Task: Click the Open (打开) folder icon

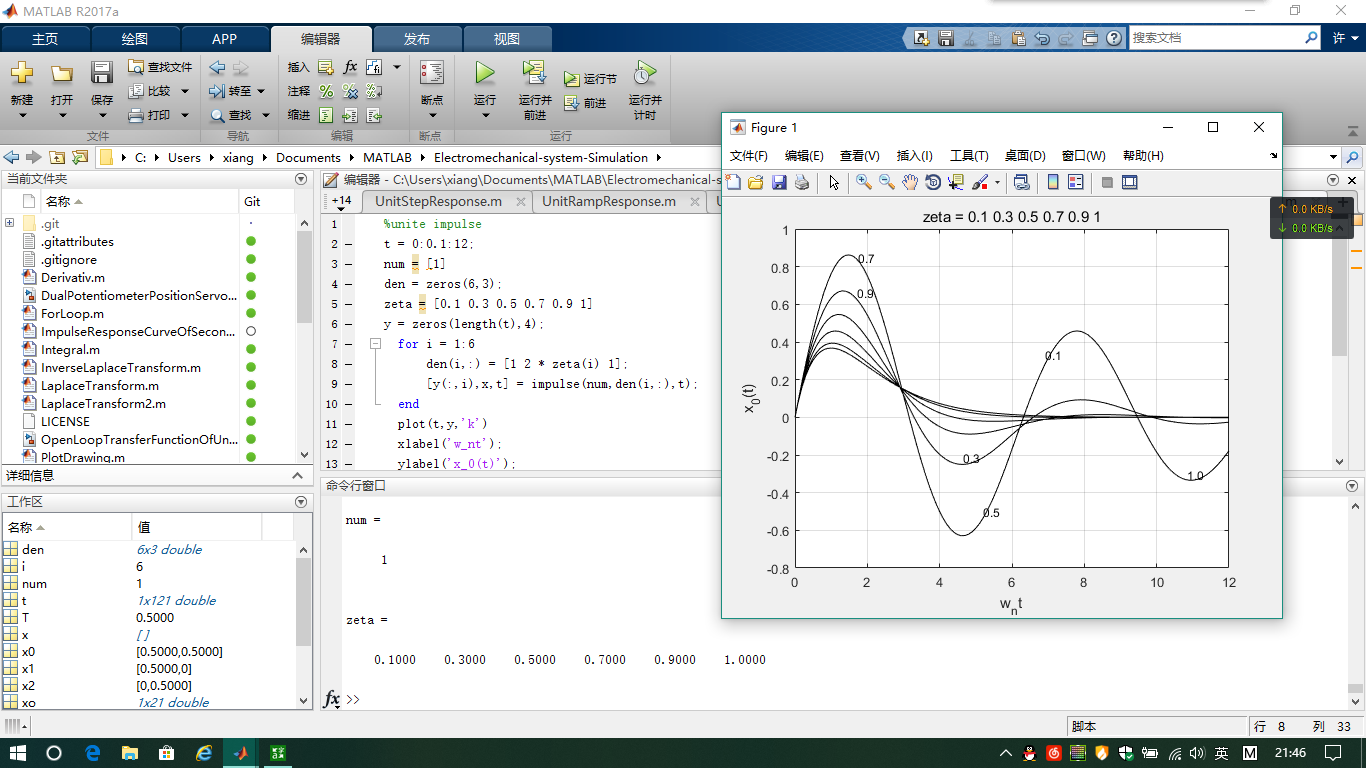Action: coord(62,73)
